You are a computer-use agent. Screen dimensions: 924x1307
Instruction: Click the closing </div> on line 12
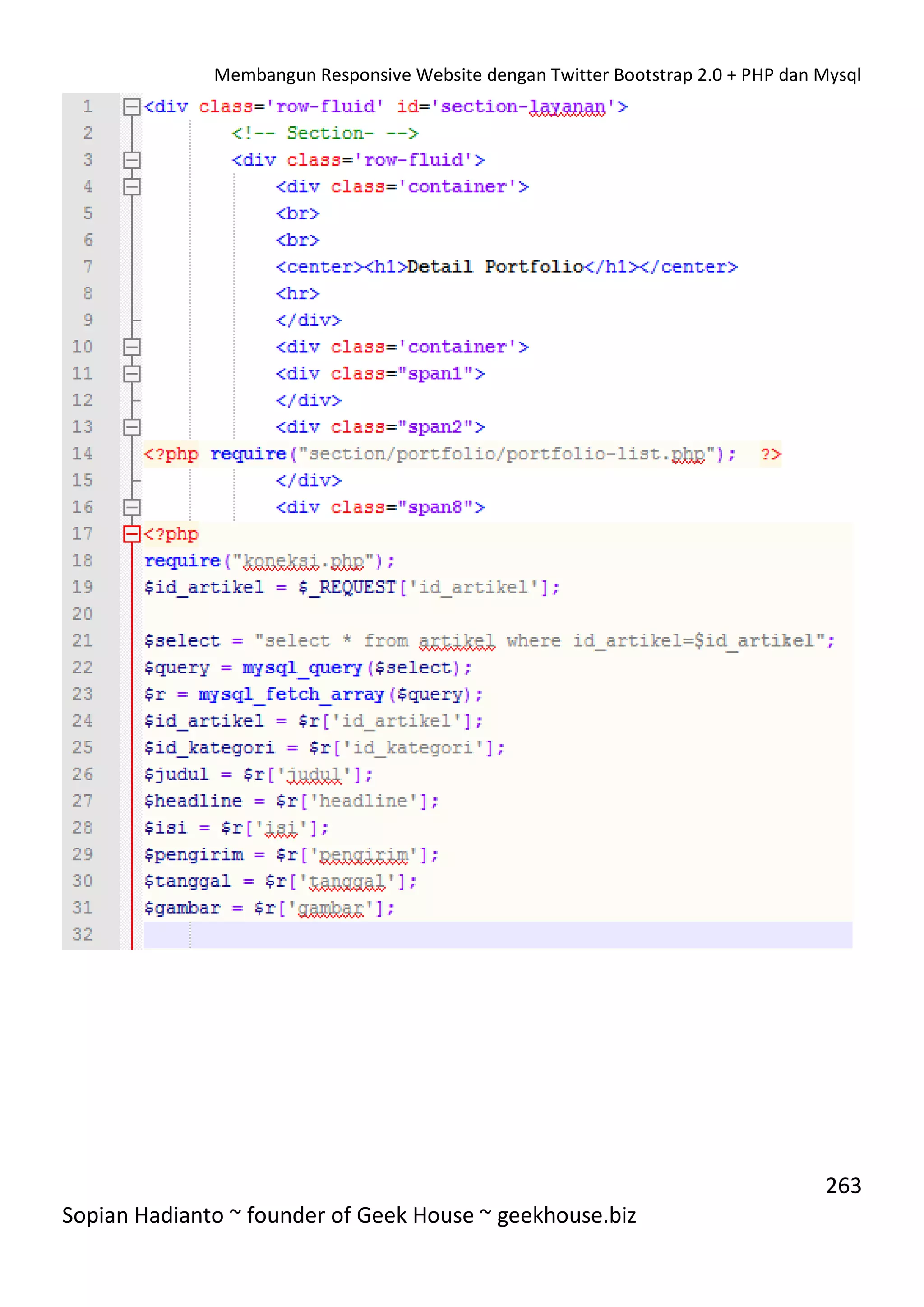point(309,400)
